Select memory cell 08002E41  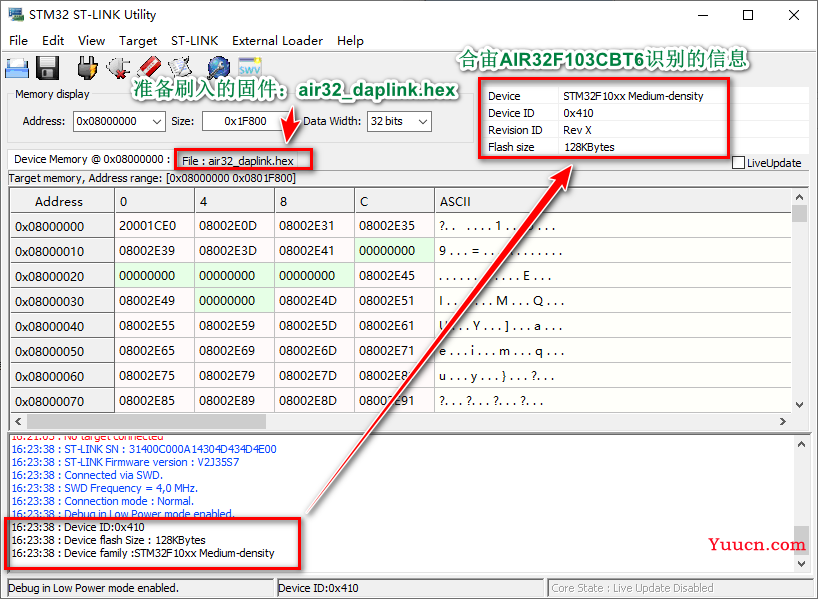(315, 251)
